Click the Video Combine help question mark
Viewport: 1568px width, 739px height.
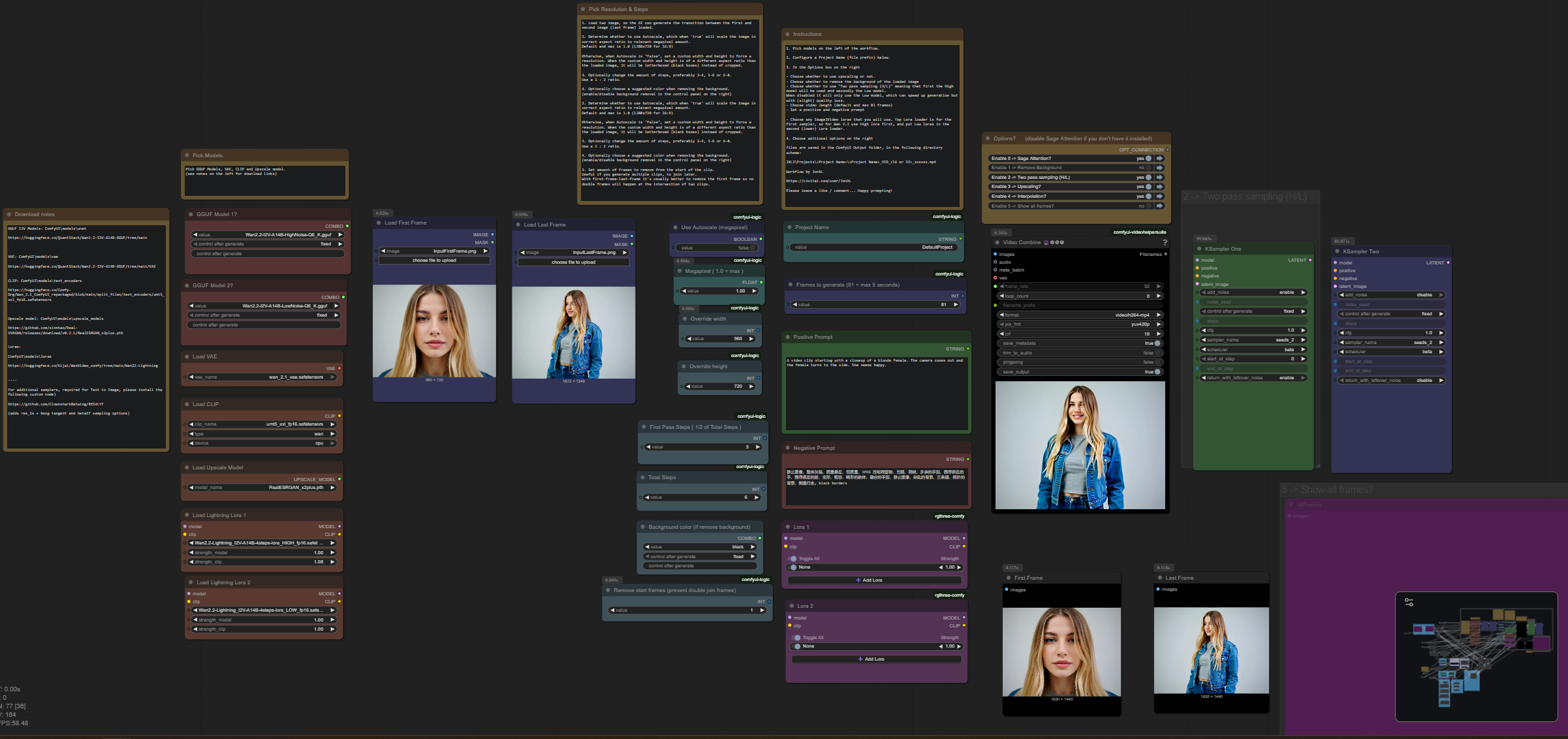click(1165, 243)
